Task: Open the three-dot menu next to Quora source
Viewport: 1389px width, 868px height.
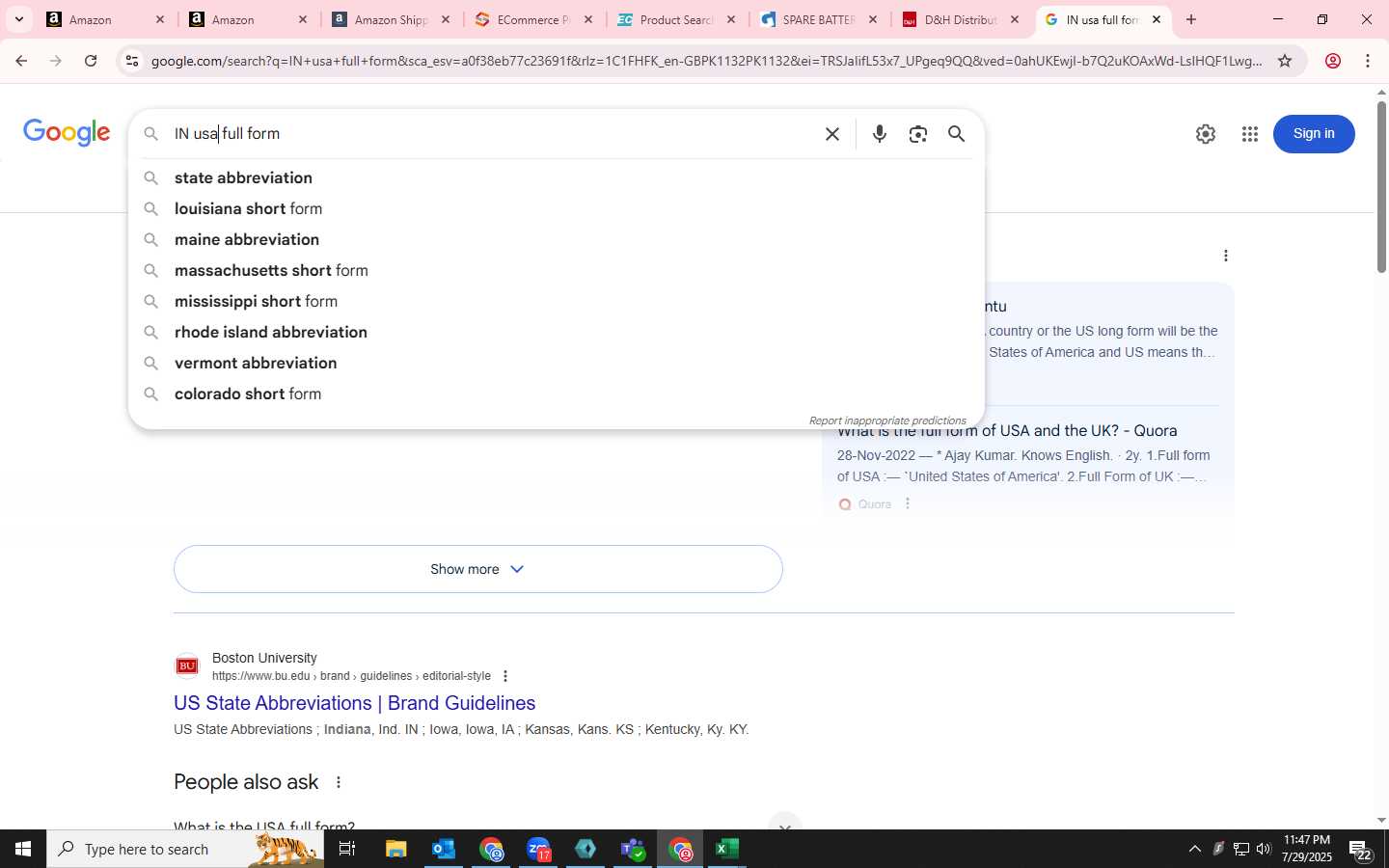Action: [908, 503]
